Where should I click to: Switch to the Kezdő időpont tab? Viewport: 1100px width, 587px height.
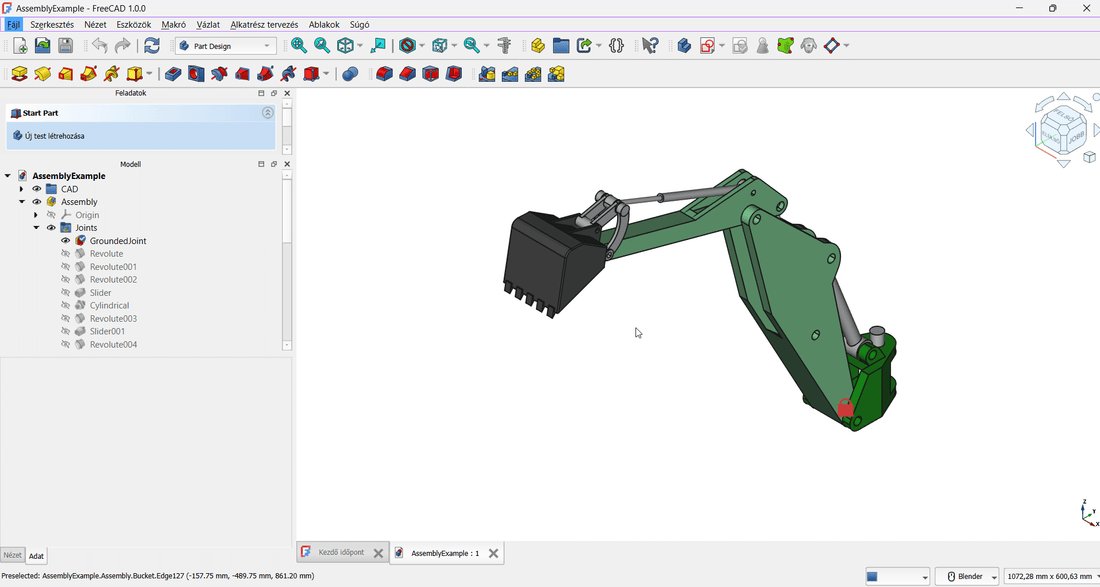341,553
